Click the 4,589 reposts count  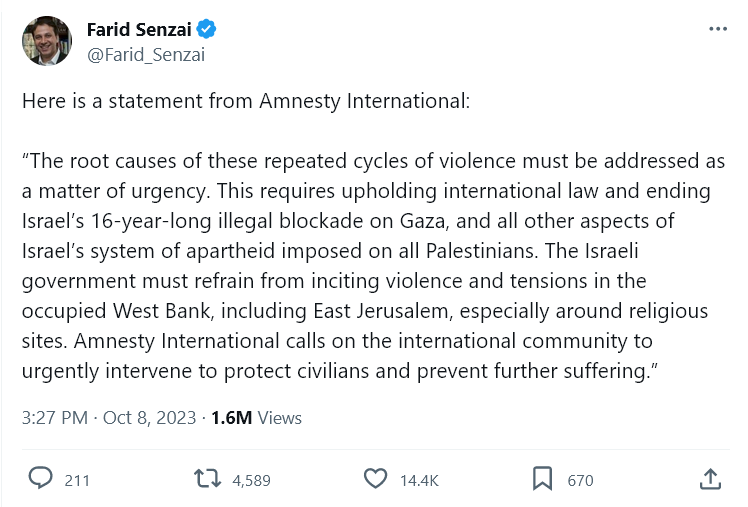[x=251, y=480]
